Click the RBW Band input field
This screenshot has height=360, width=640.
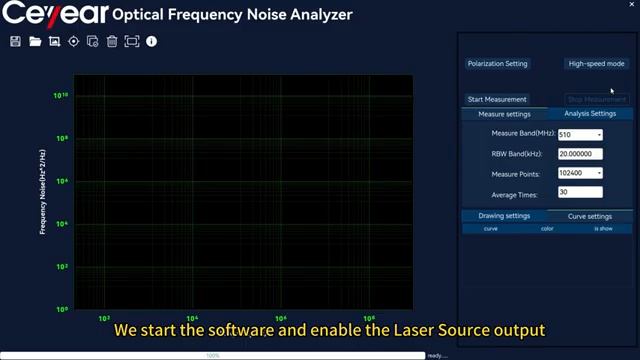(580, 154)
